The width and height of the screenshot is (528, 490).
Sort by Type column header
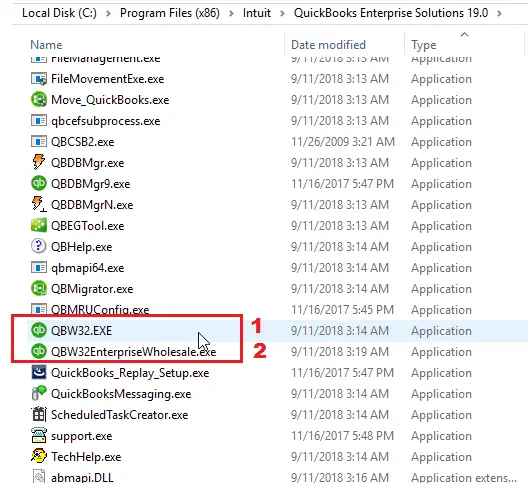pos(424,45)
